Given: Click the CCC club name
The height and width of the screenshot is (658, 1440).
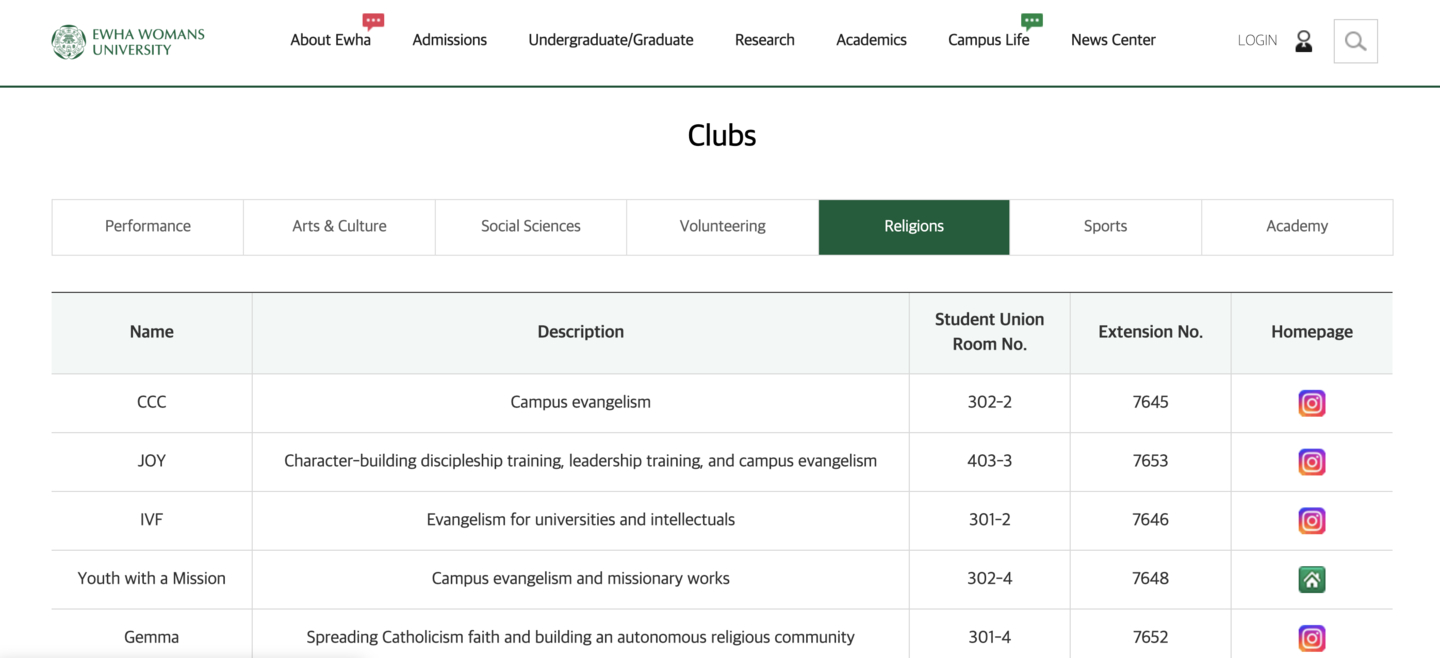Looking at the screenshot, I should [x=152, y=403].
